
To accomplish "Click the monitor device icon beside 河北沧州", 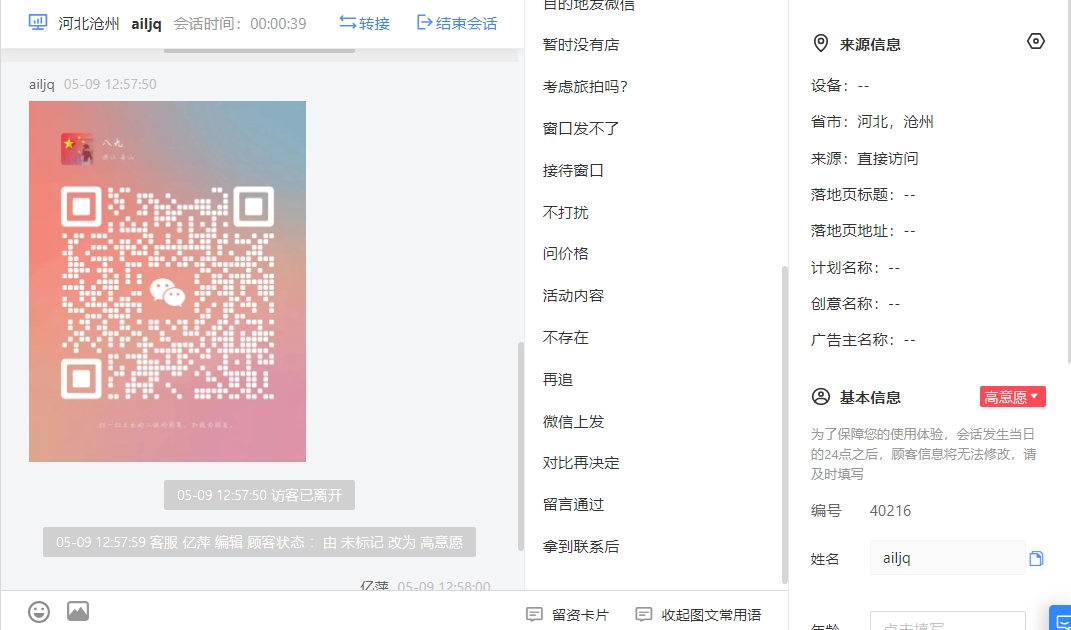I will [38, 23].
